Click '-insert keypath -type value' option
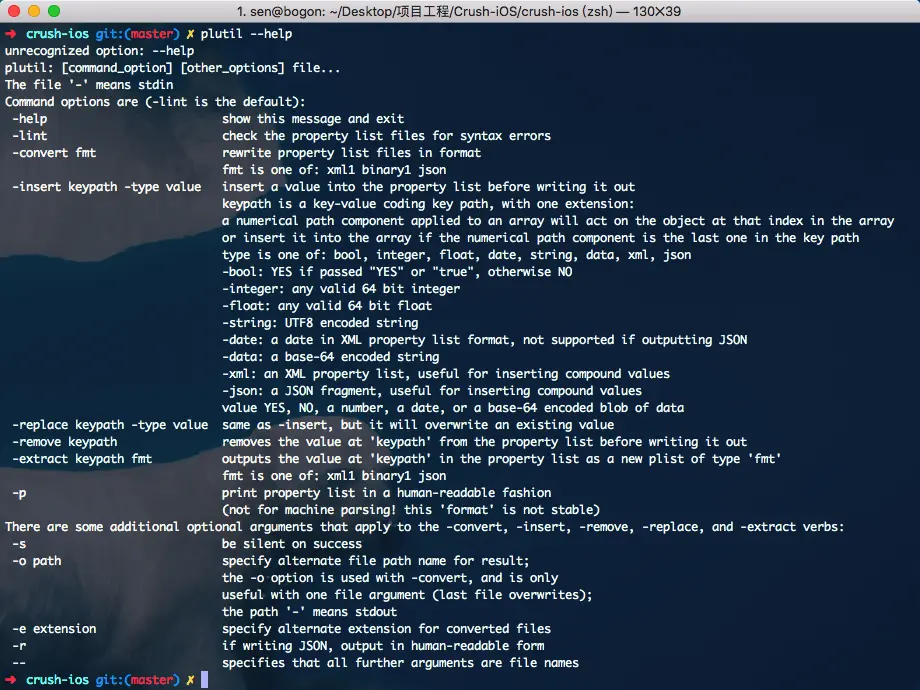The height and width of the screenshot is (690, 920). click(x=107, y=187)
